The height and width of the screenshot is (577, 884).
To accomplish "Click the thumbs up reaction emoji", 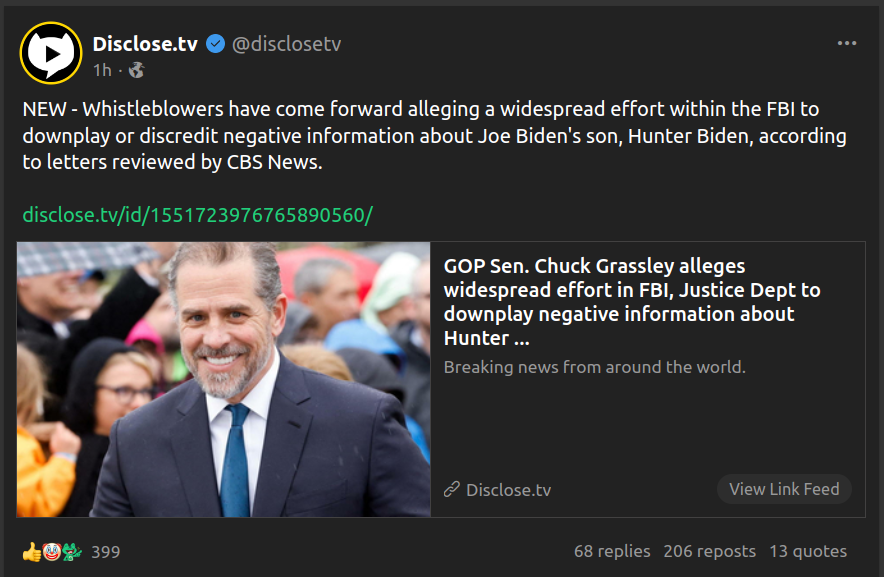I will (32, 551).
